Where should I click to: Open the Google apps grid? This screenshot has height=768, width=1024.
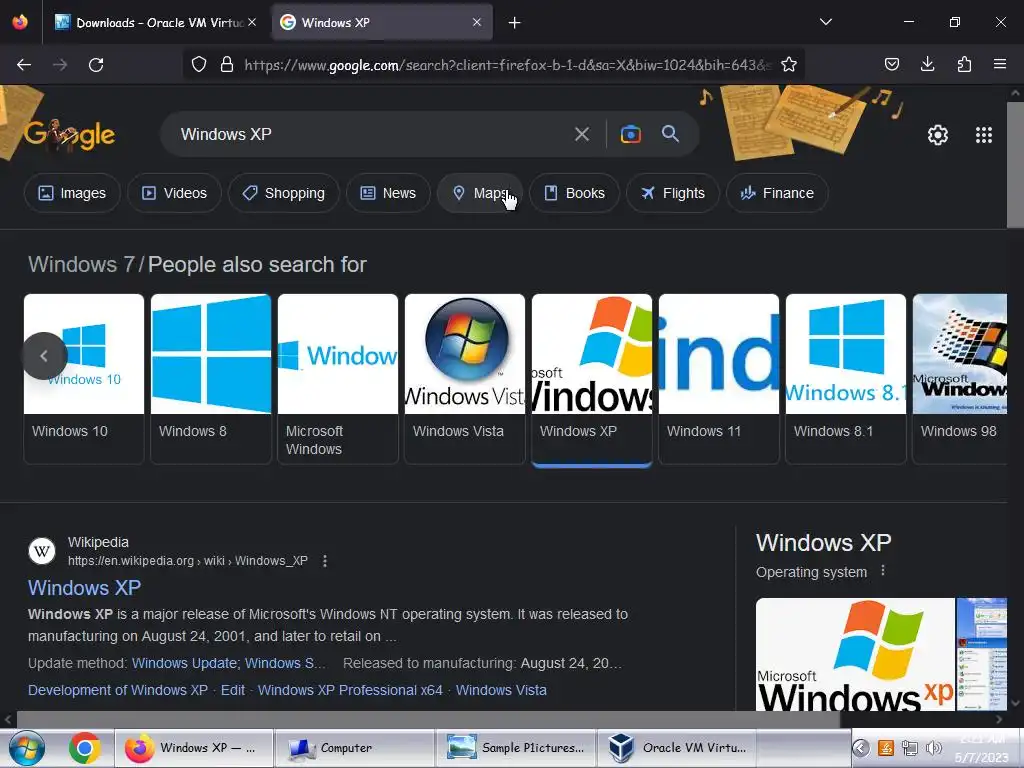click(x=984, y=135)
